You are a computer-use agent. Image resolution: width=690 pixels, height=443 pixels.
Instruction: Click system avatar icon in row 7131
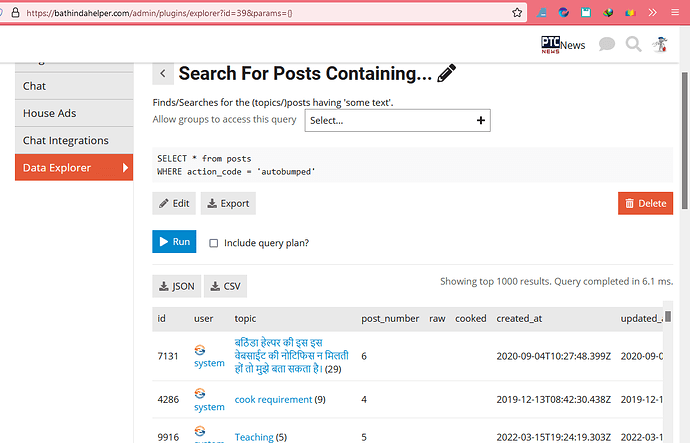tap(200, 350)
